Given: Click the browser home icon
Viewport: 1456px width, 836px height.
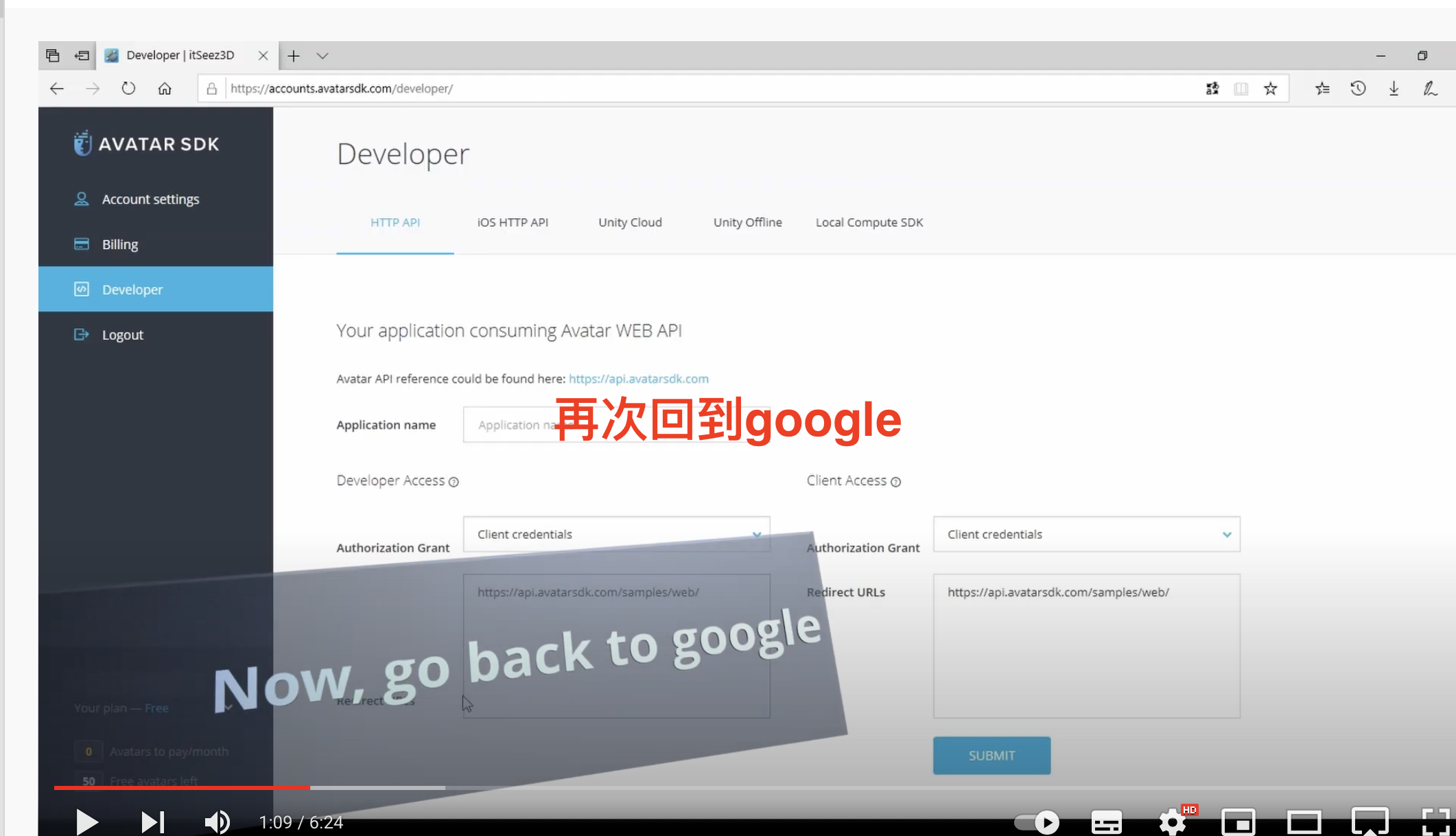Looking at the screenshot, I should 165,89.
